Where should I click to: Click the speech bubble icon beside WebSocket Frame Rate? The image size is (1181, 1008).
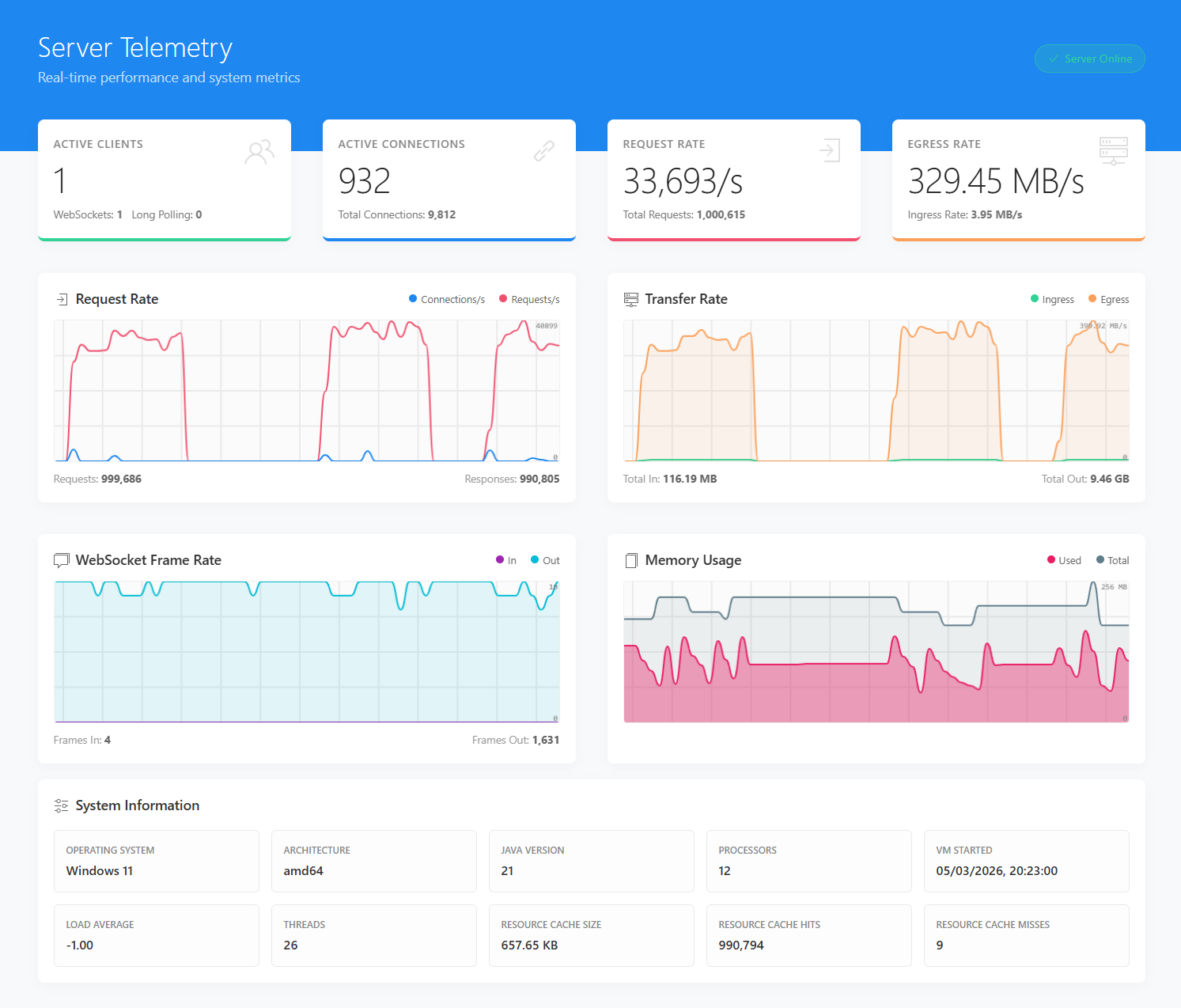pos(62,560)
